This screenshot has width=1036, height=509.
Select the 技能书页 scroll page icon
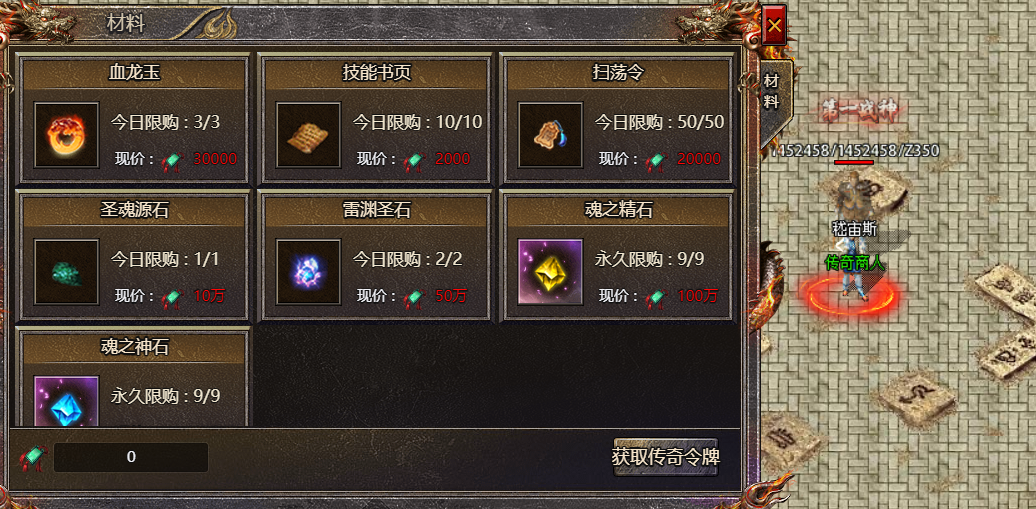(308, 134)
